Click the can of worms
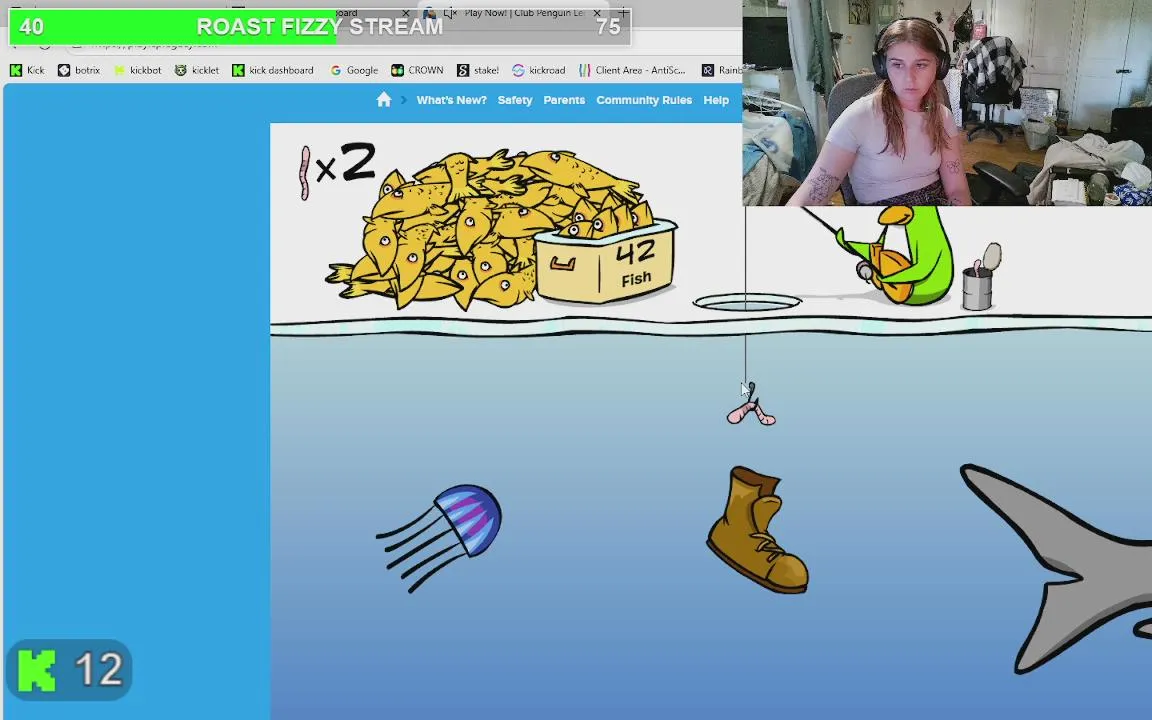This screenshot has height=720, width=1152. pyautogui.click(x=980, y=278)
